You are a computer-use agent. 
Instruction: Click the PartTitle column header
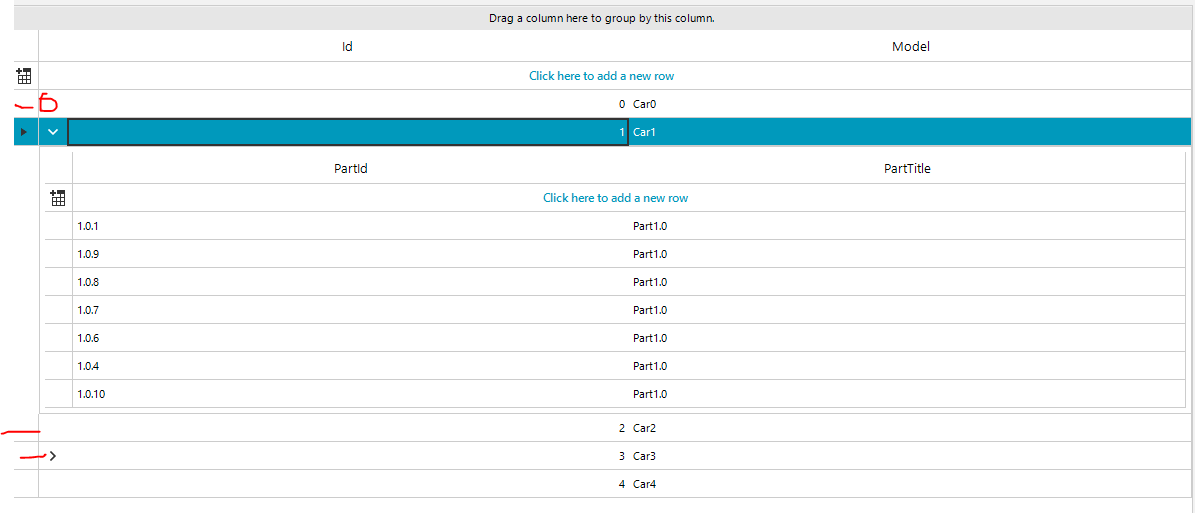907,169
